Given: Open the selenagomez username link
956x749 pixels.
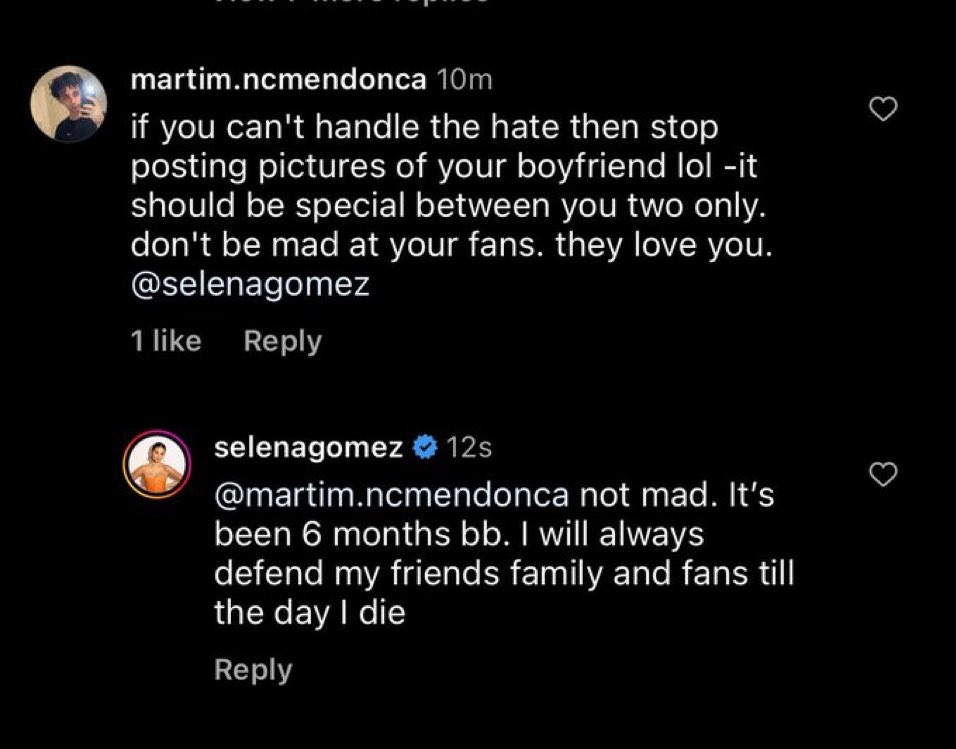Looking at the screenshot, I should [x=309, y=449].
